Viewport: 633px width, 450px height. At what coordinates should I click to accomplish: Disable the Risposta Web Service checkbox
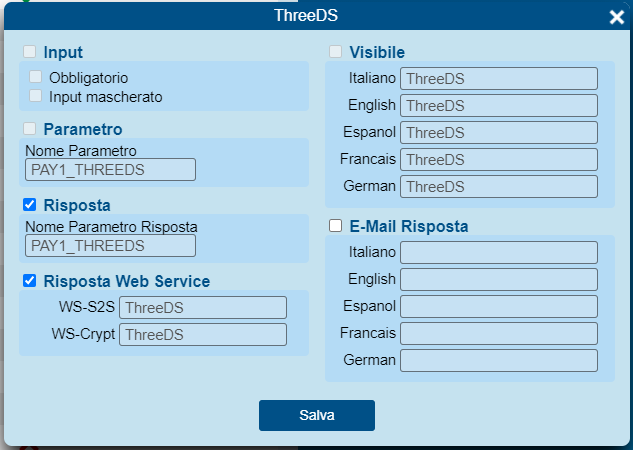(29, 280)
